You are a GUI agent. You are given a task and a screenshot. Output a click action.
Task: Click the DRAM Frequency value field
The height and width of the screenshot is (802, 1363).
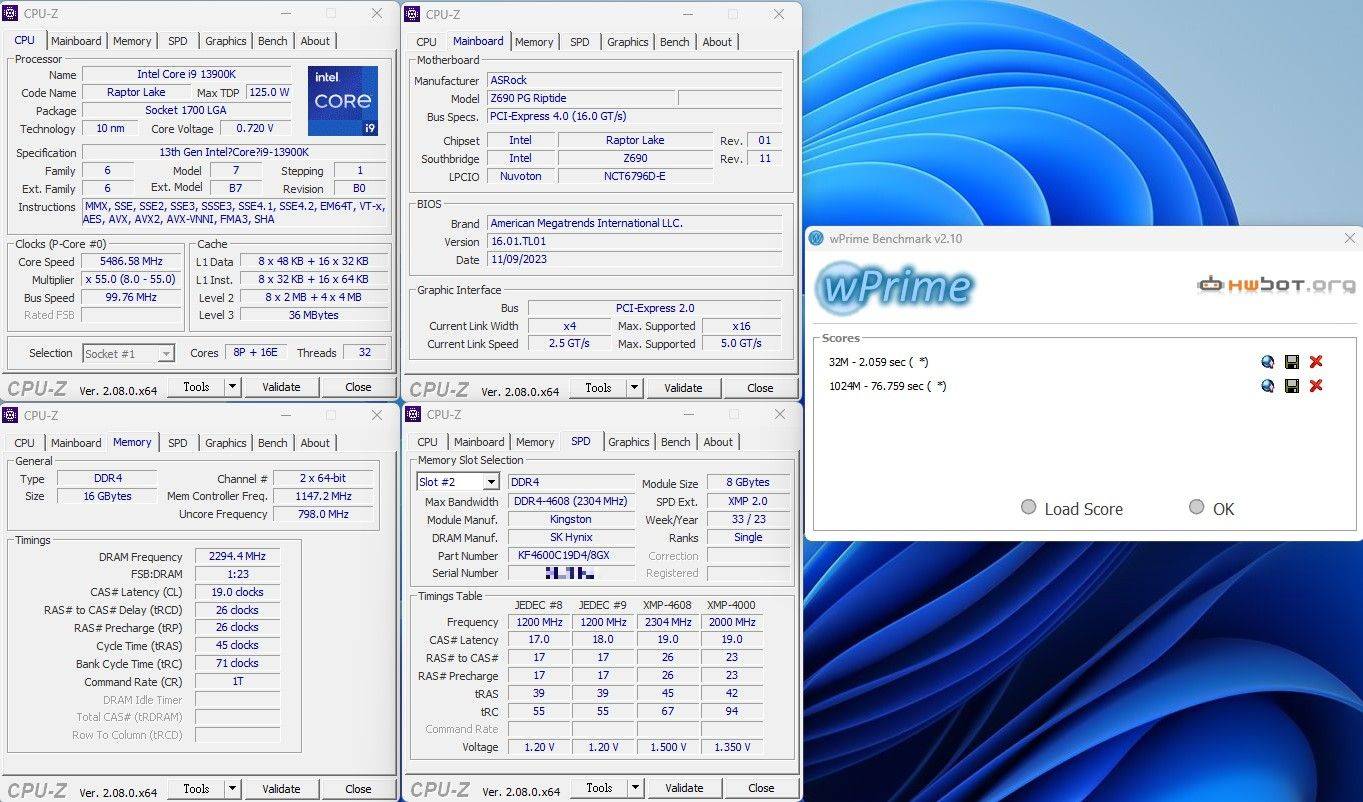(237, 557)
